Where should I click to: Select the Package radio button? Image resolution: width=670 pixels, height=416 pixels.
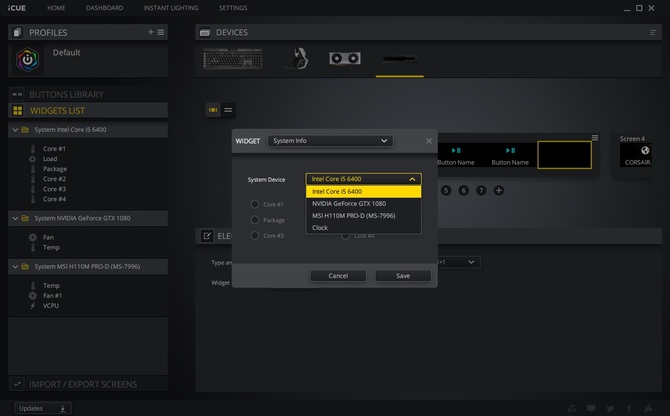255,220
